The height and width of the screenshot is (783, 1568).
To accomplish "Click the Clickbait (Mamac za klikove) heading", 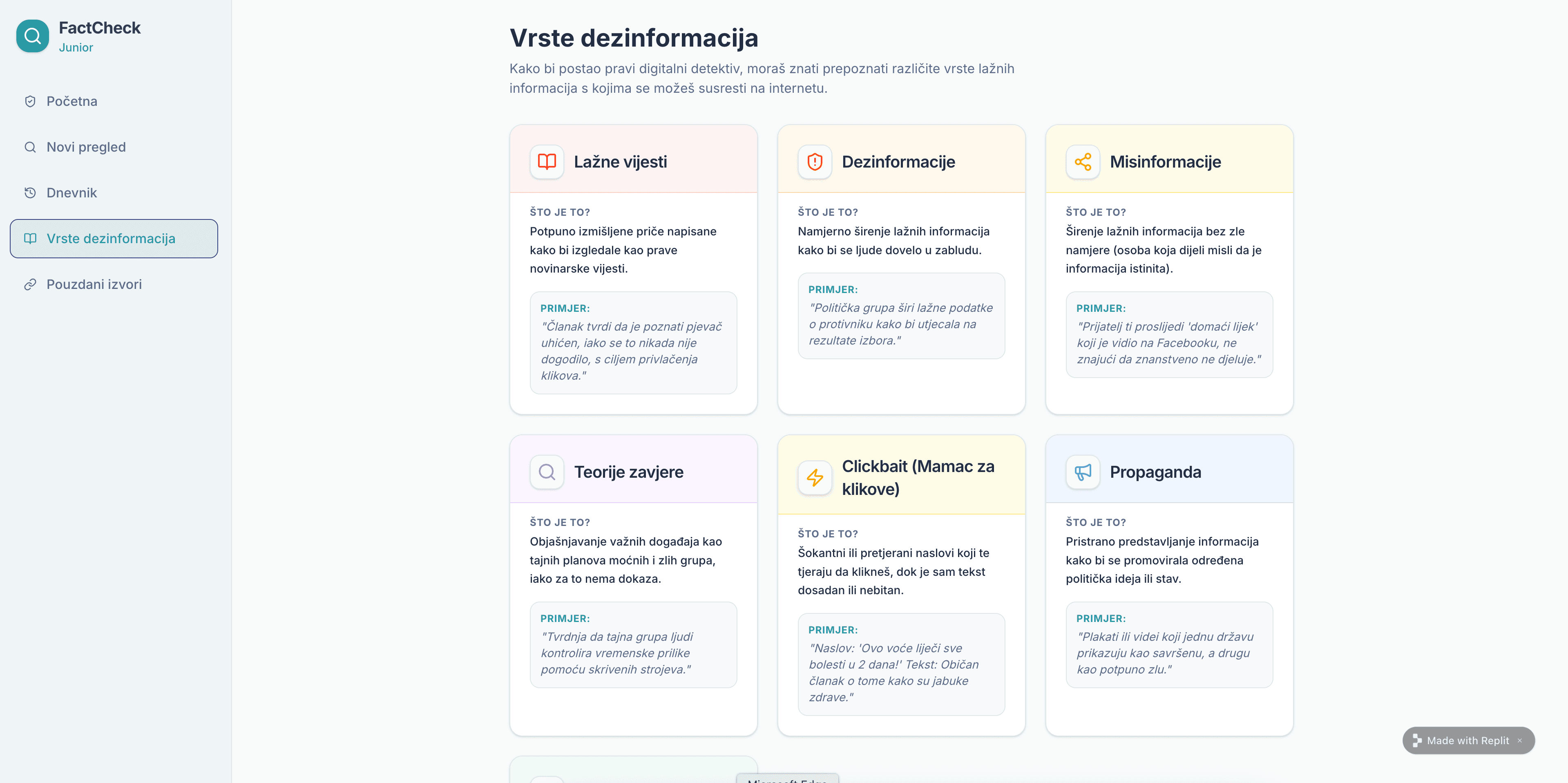I will 918,477.
